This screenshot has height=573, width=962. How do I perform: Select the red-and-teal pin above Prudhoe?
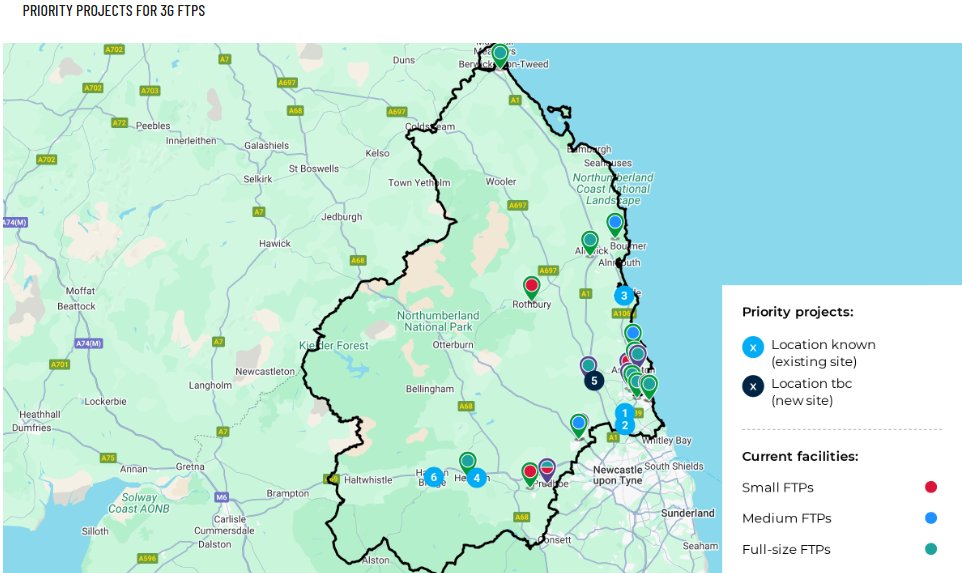547,470
